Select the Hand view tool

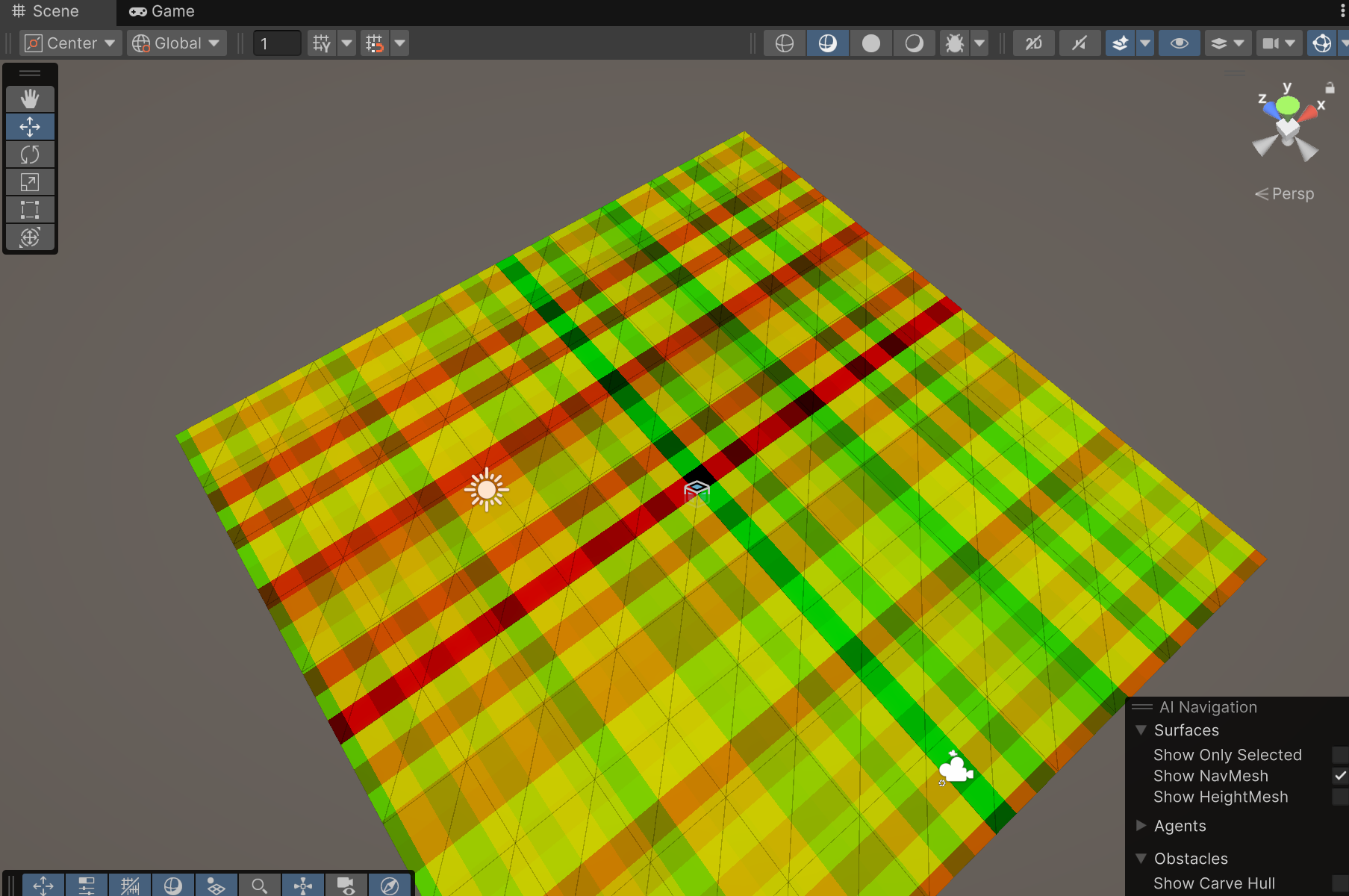(30, 99)
